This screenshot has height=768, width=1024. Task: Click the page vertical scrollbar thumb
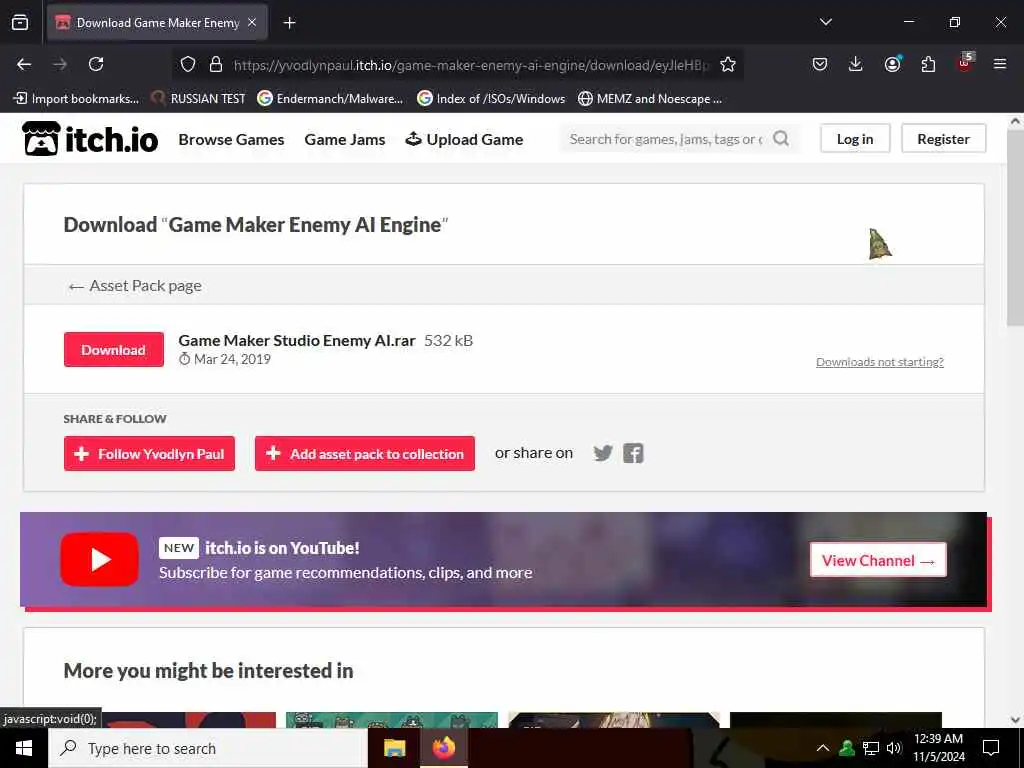coord(1015,229)
